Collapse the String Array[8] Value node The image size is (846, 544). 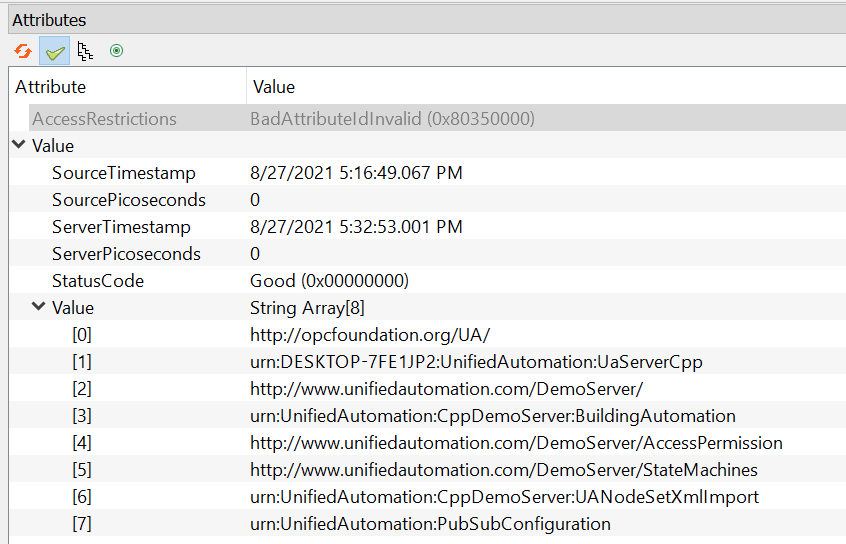click(x=38, y=307)
